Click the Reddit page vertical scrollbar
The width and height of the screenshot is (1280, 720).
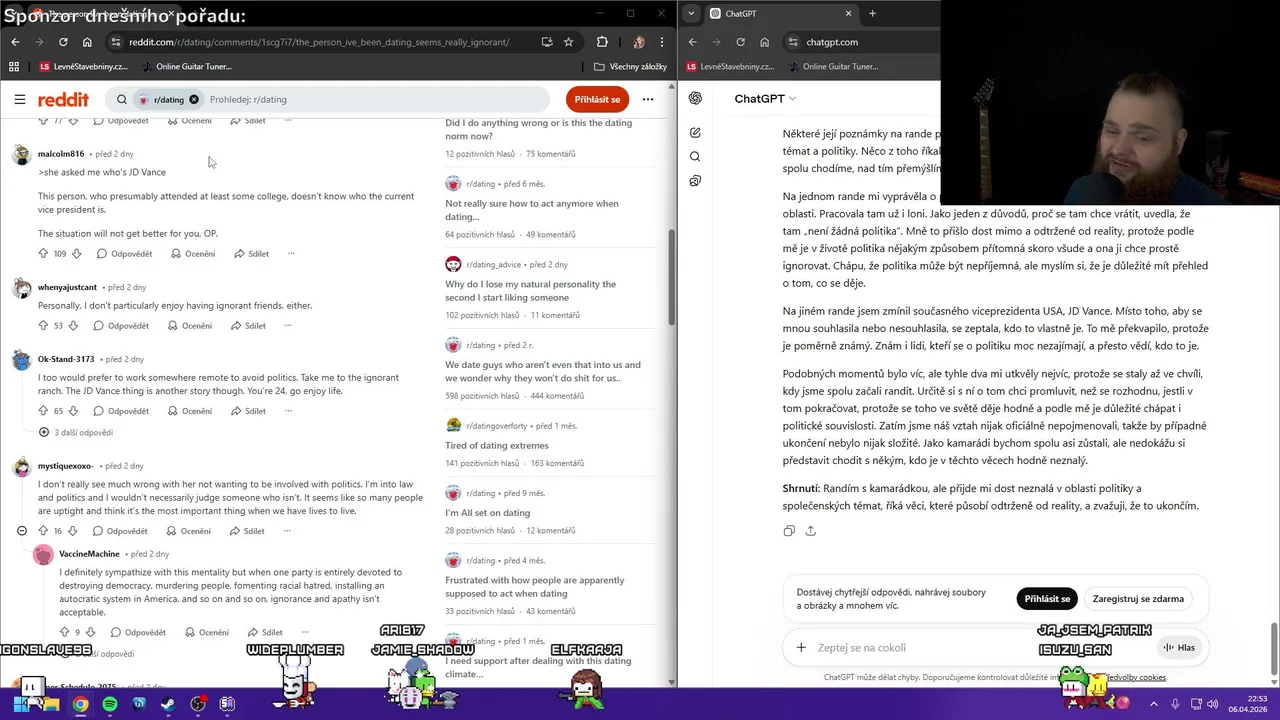[672, 277]
